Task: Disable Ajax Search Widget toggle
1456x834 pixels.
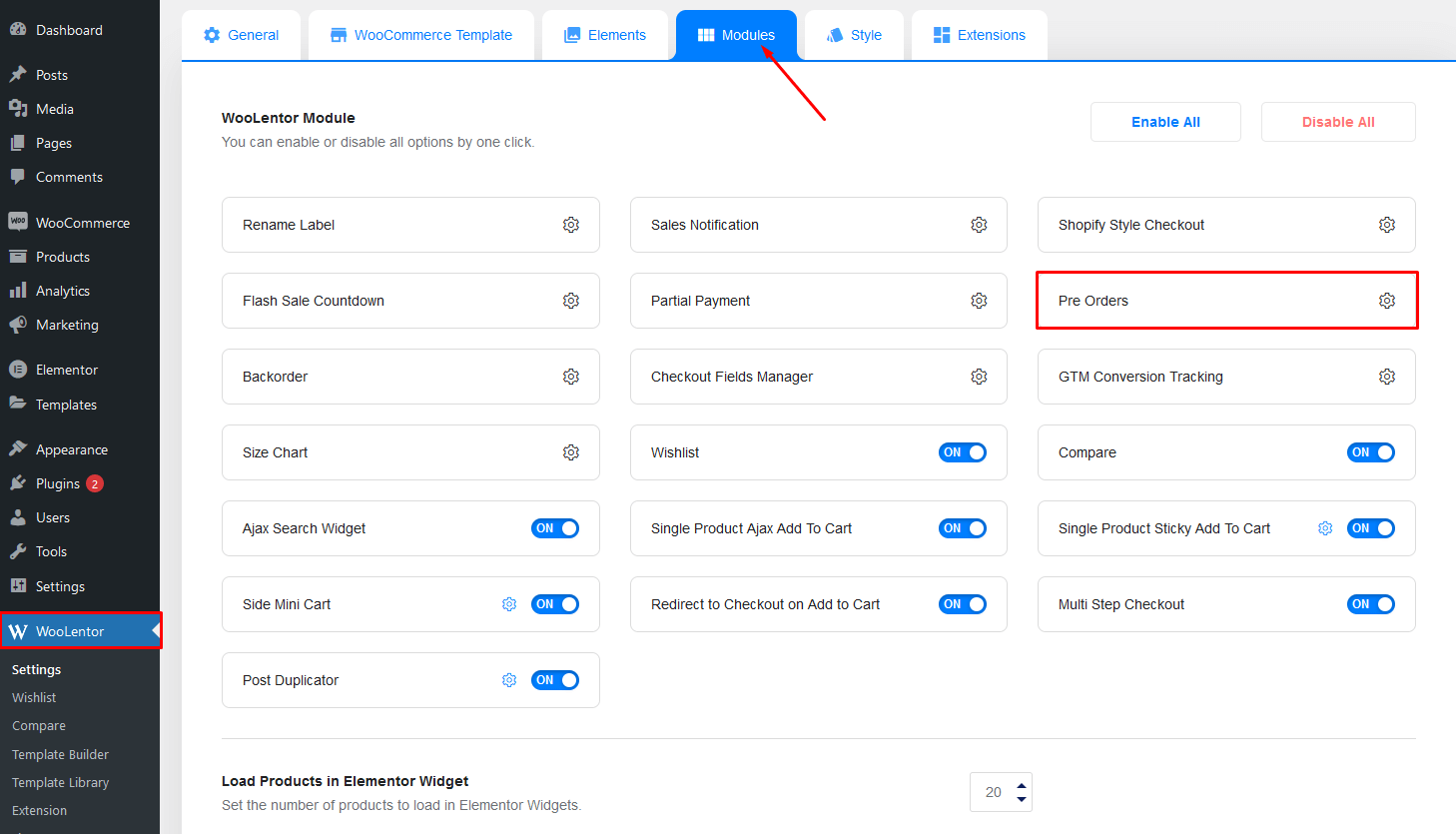Action: [554, 528]
